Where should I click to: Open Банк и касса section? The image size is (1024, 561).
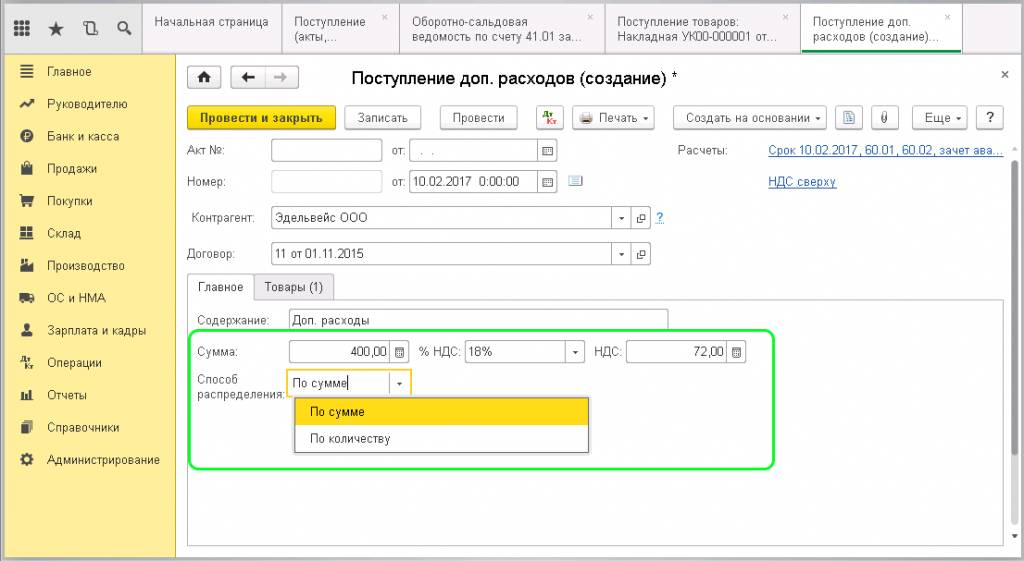(82, 136)
